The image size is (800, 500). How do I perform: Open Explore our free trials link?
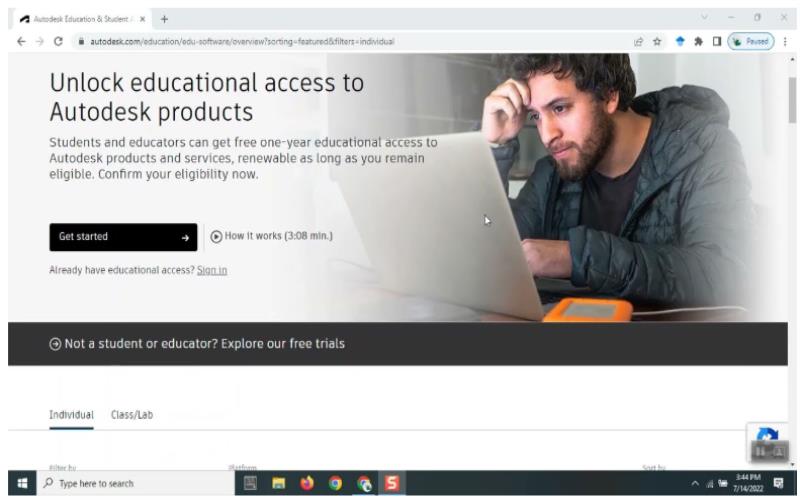(197, 344)
